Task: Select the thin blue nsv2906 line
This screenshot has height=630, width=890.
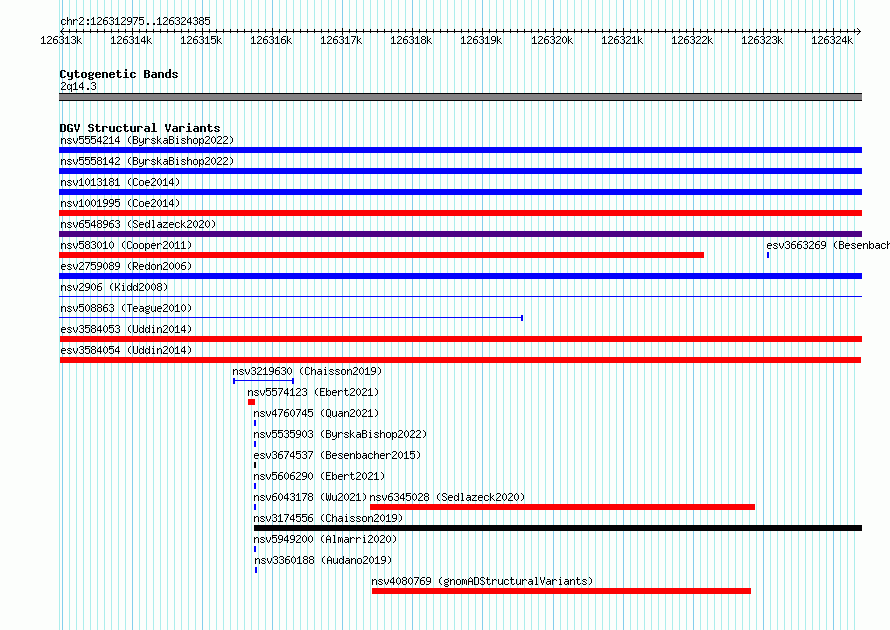Action: tap(460, 296)
